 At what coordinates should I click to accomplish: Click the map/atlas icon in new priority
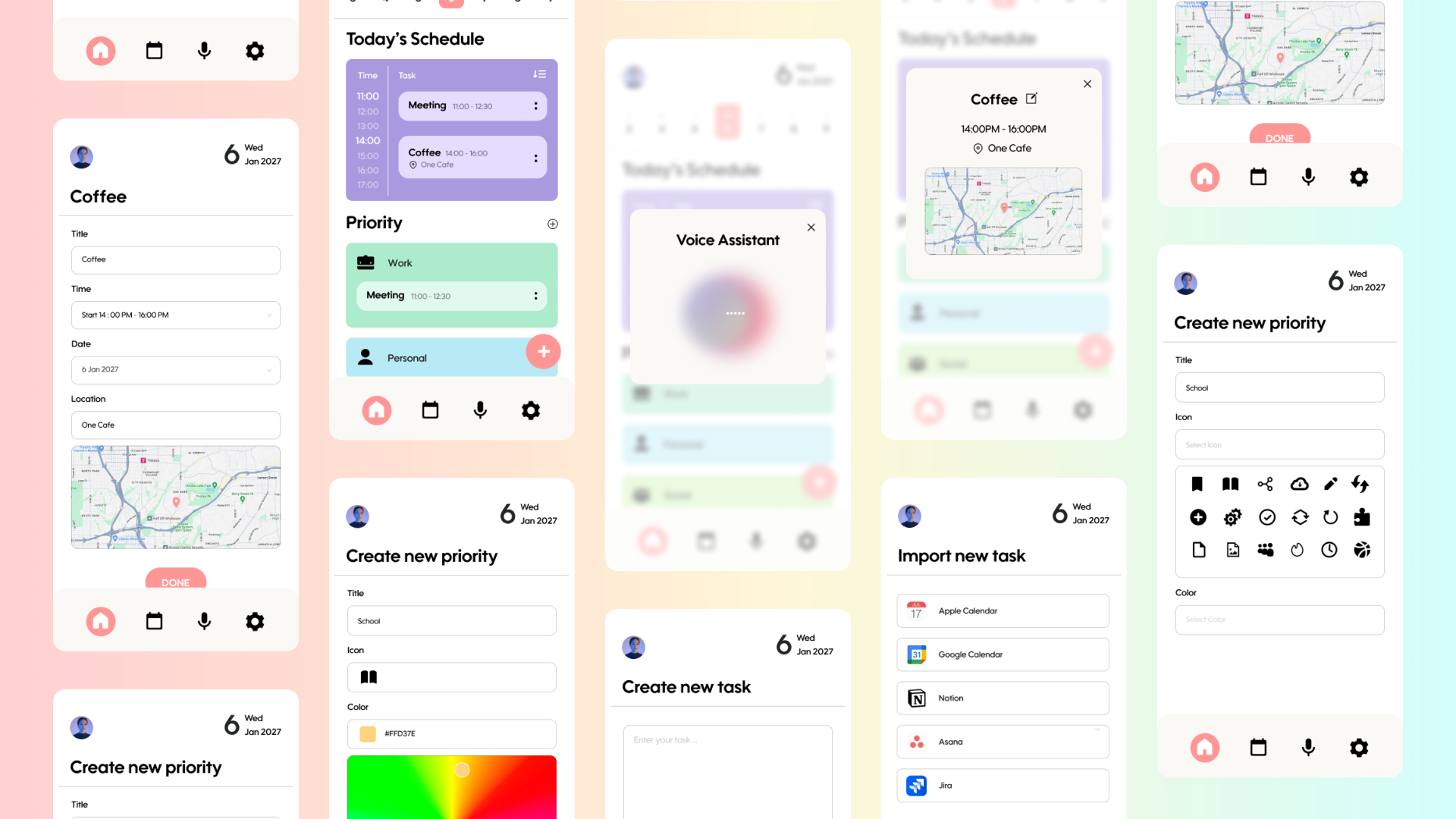coord(1231,484)
